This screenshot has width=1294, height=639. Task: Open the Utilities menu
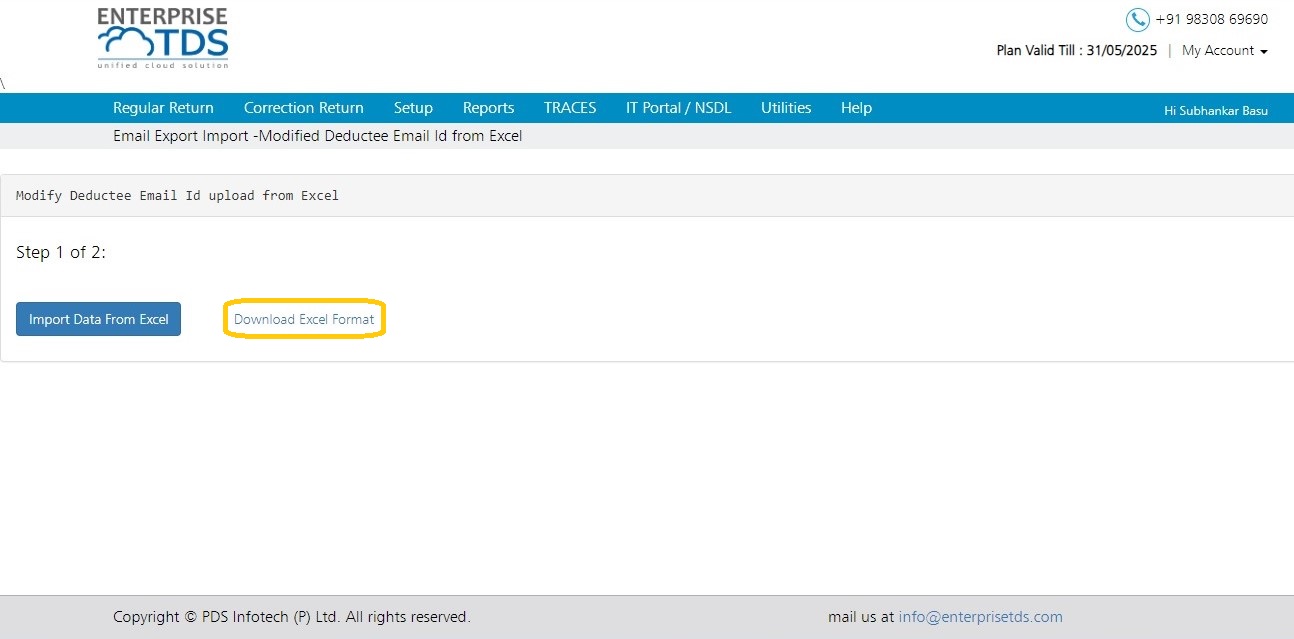click(786, 108)
